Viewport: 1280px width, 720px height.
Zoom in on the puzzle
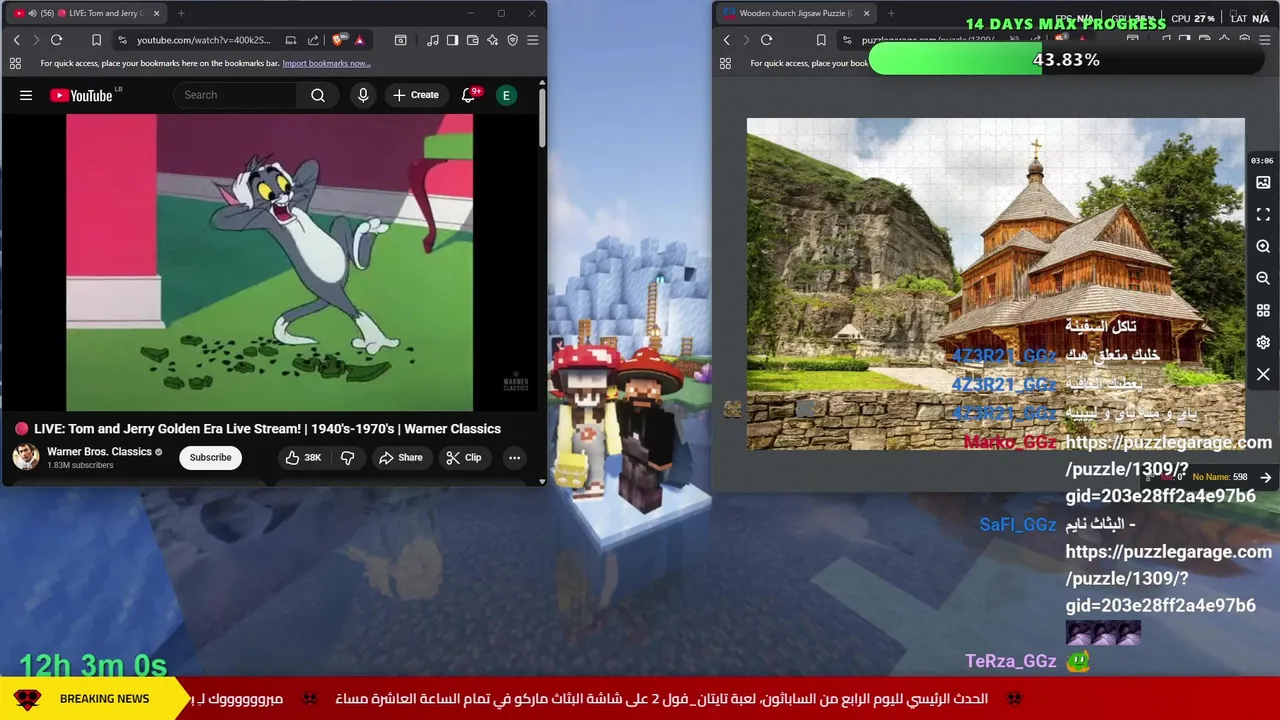[x=1263, y=247]
